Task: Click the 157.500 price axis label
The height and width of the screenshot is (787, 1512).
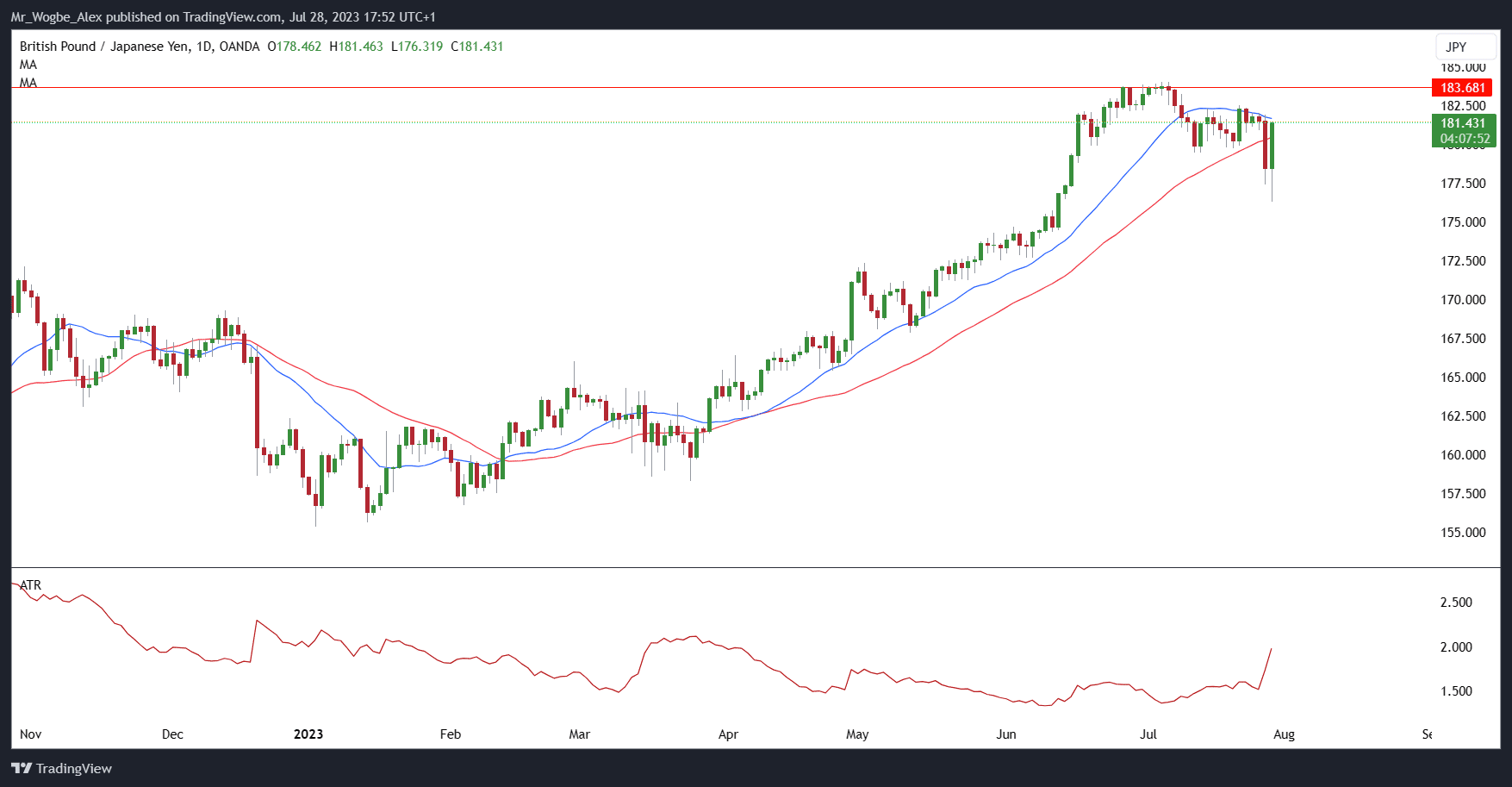Action: pyautogui.click(x=1463, y=493)
